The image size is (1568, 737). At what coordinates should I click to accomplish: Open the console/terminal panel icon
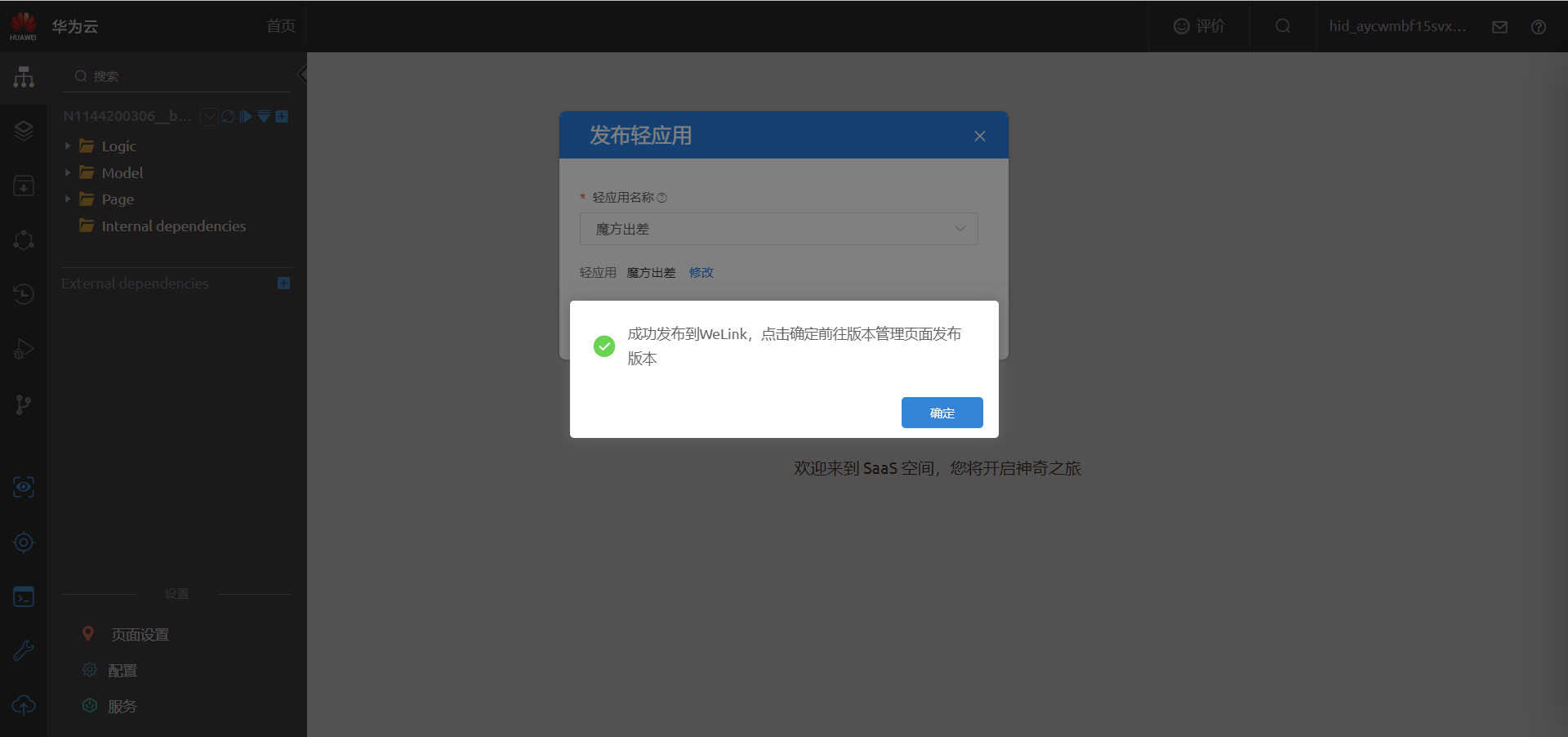click(23, 596)
